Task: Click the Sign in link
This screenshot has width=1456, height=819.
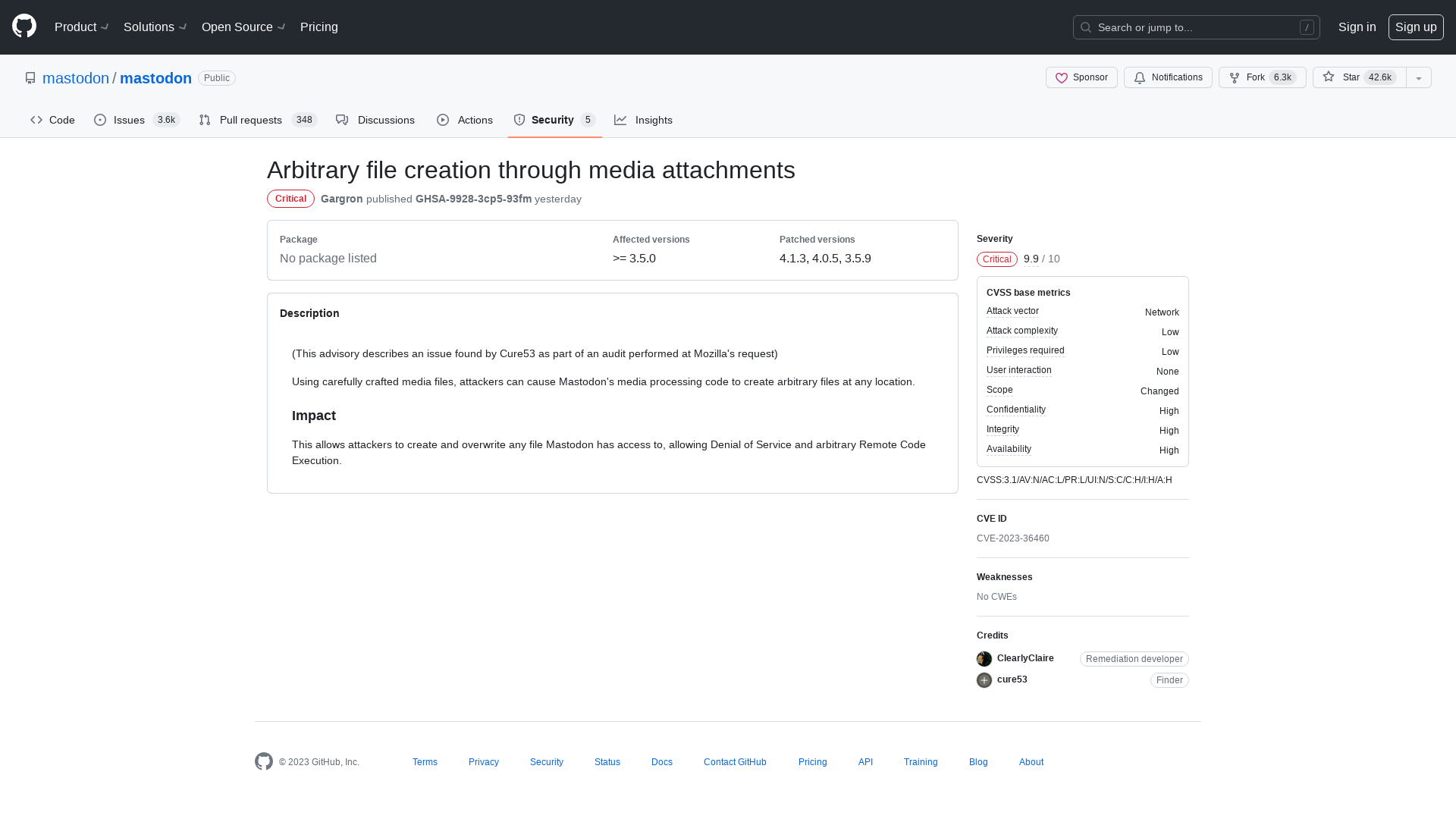Action: (x=1357, y=27)
